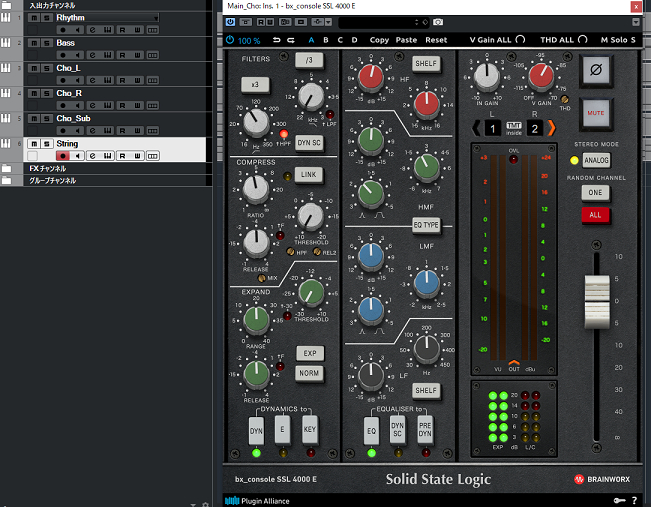Click the undo arrow icon
Viewport: 651px width, 507px height.
(x=277, y=40)
